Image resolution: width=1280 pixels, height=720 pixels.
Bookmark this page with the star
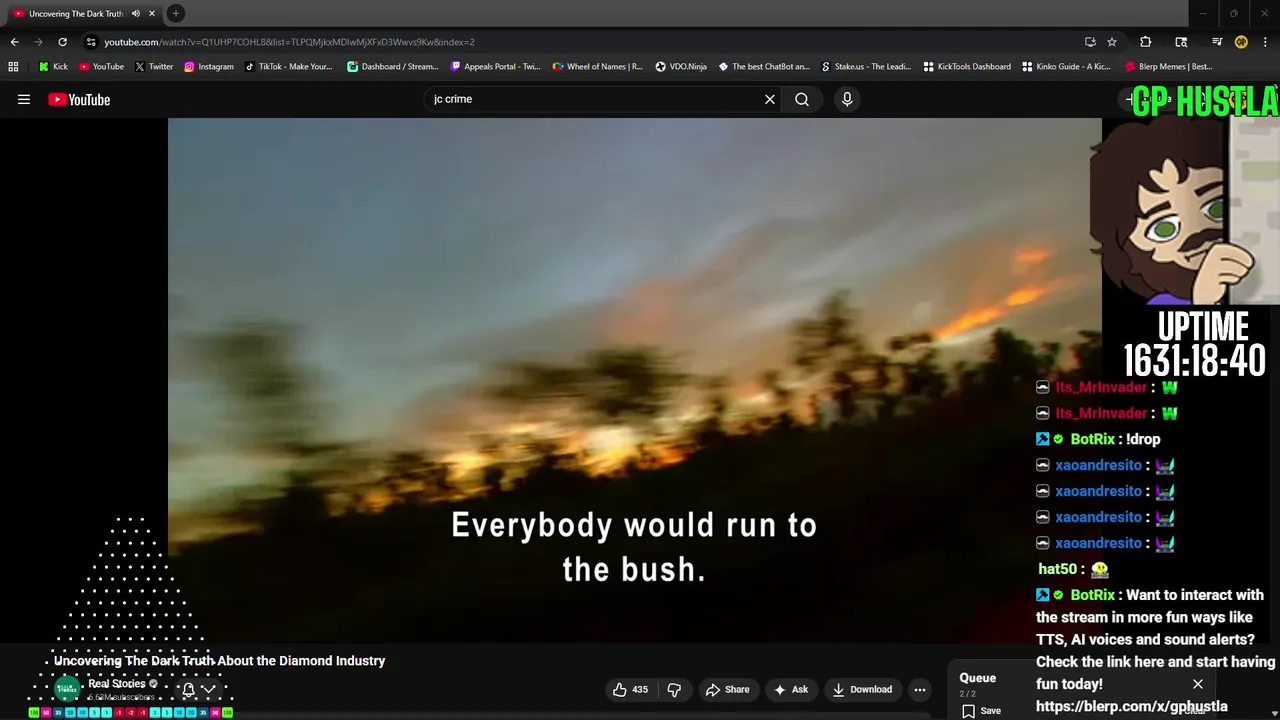click(1112, 42)
